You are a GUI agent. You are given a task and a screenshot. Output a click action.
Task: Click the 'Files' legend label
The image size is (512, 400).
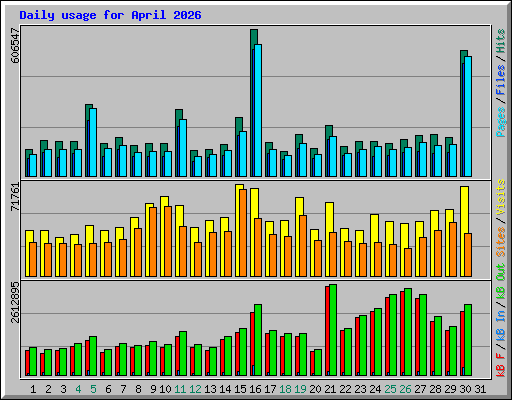click(501, 80)
